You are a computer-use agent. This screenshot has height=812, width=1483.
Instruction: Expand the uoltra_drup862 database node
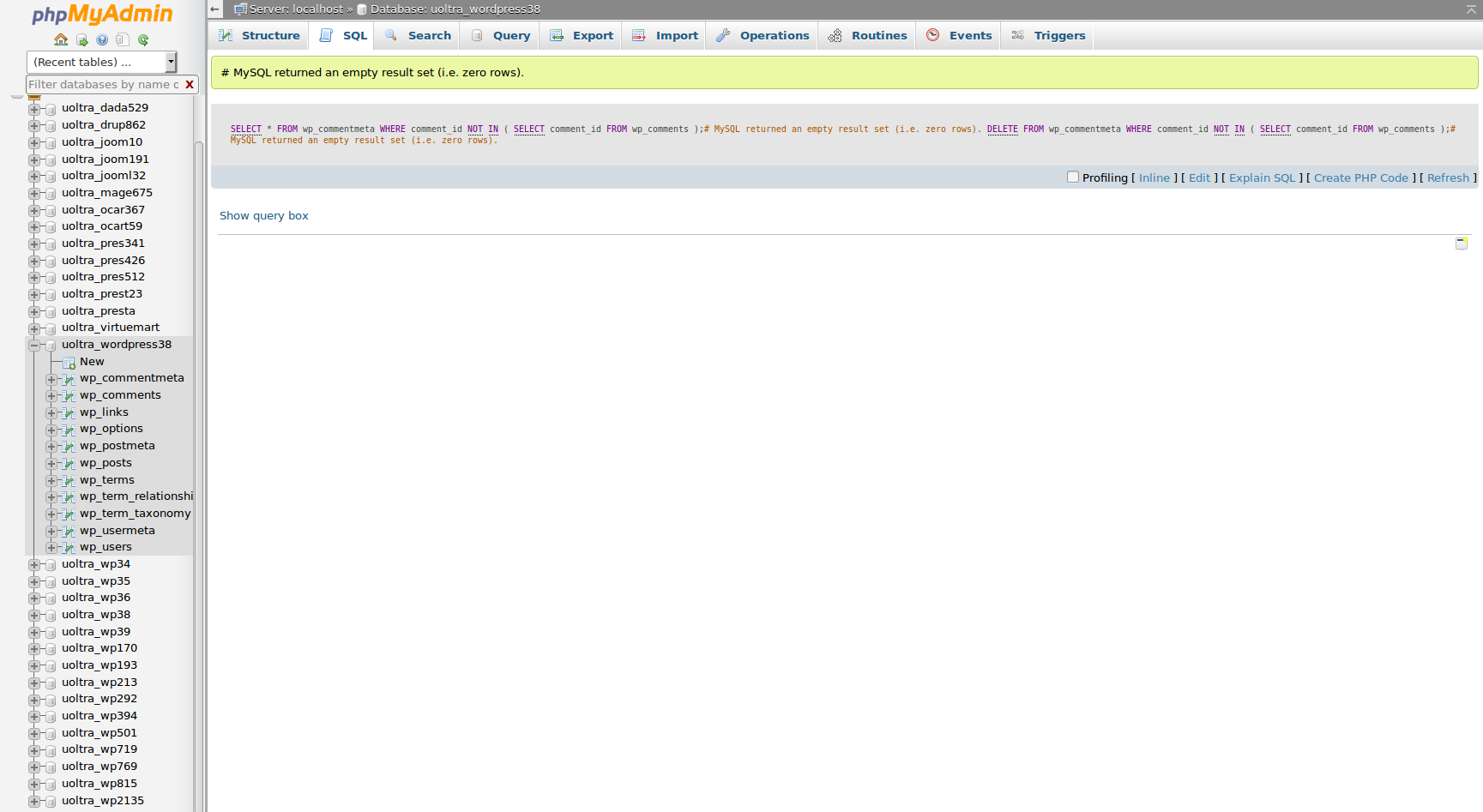(34, 126)
